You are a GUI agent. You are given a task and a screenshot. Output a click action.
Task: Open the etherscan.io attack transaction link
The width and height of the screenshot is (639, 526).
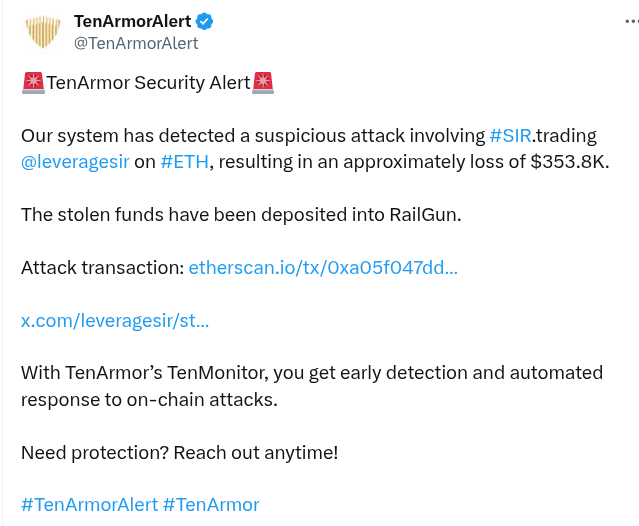coord(323,268)
